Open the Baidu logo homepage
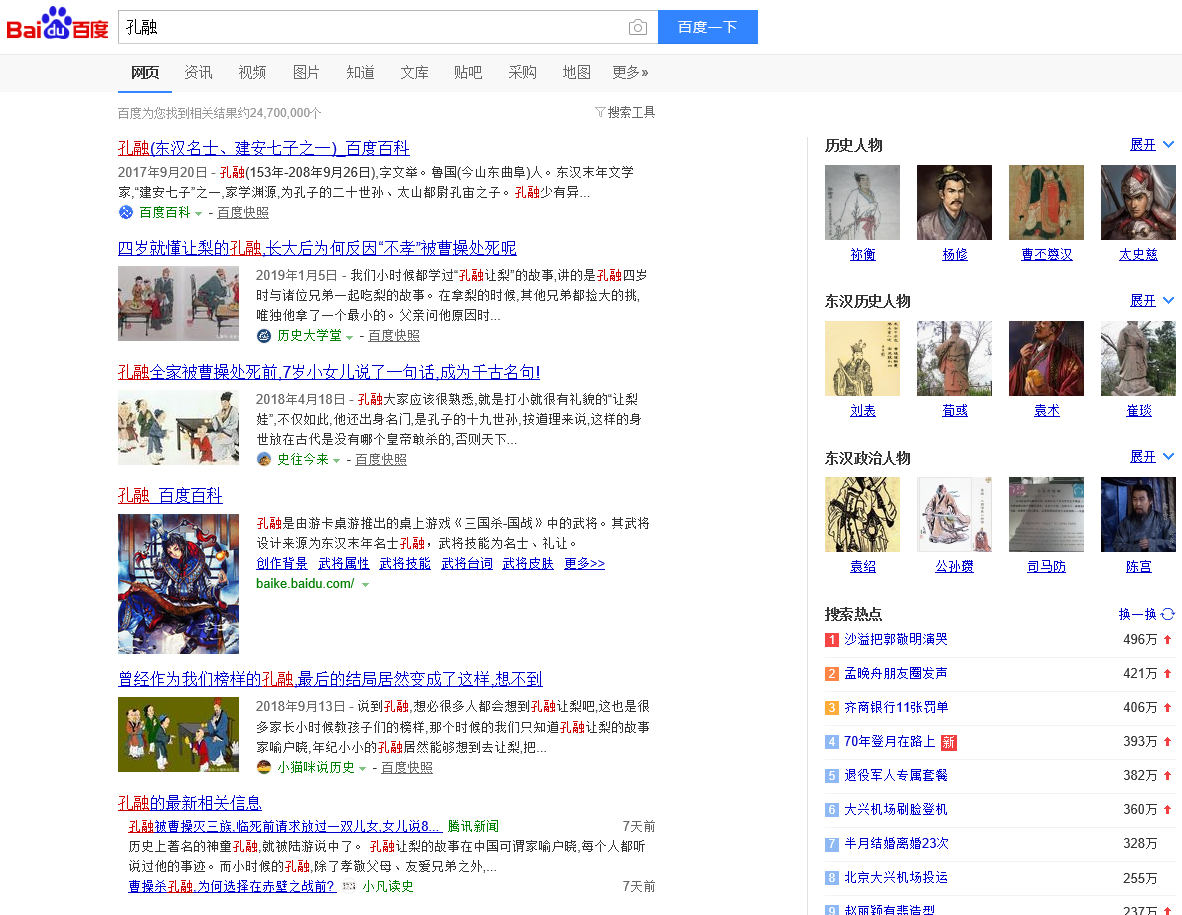Screen dimensions: 1182x915 [57, 24]
